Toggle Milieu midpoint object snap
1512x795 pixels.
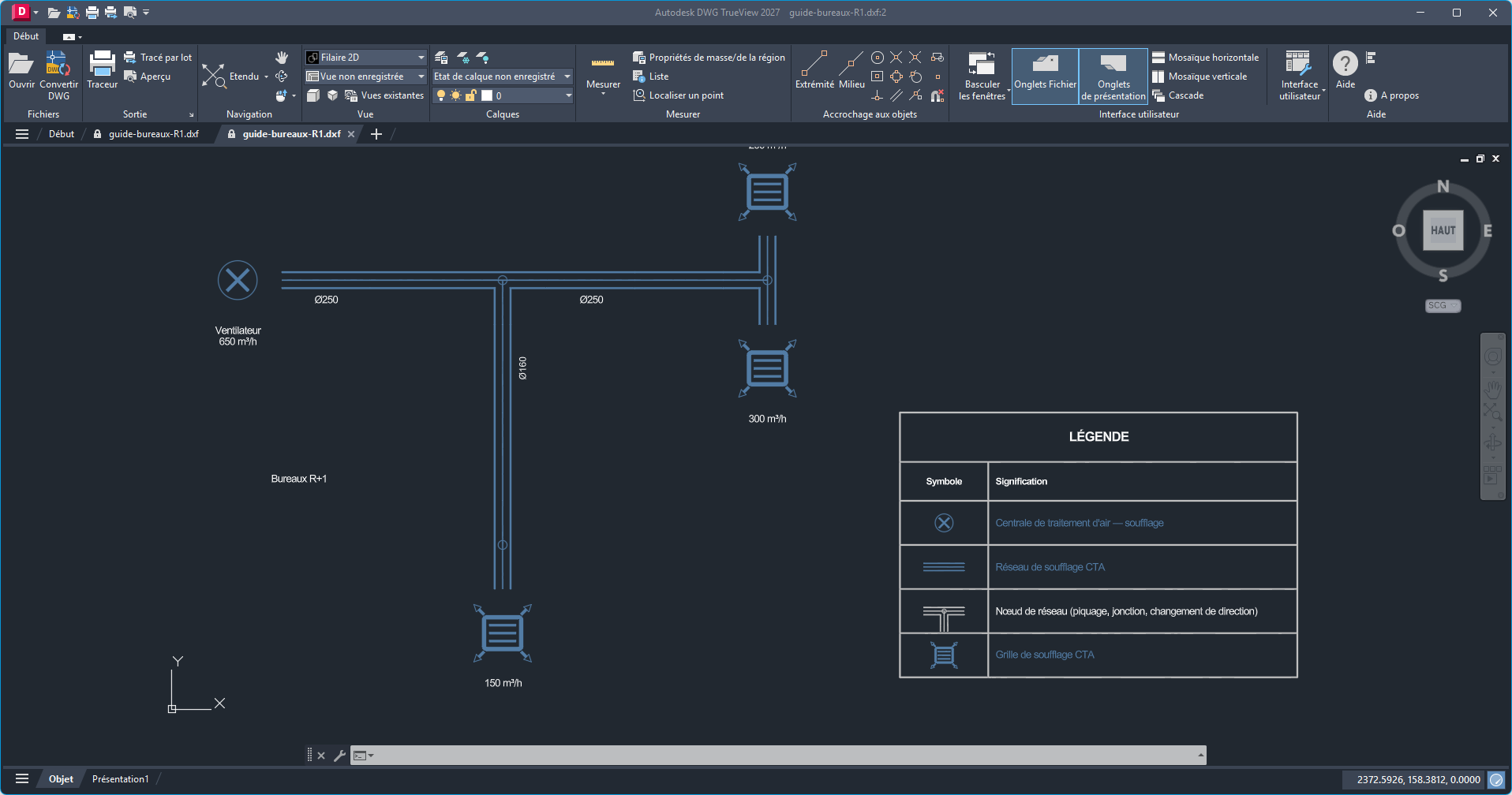(x=851, y=69)
